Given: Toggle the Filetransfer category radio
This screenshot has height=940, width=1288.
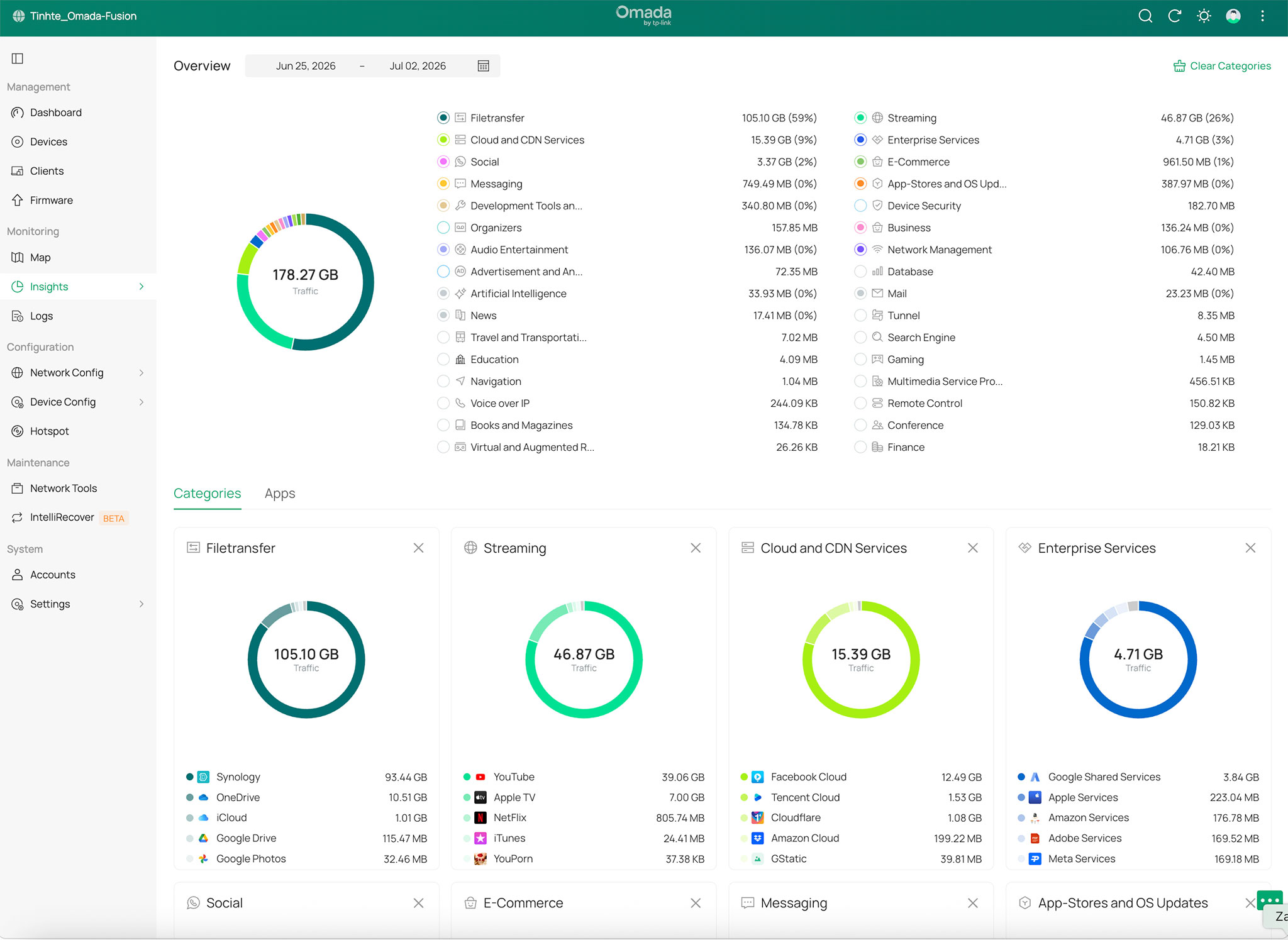Looking at the screenshot, I should pyautogui.click(x=443, y=118).
